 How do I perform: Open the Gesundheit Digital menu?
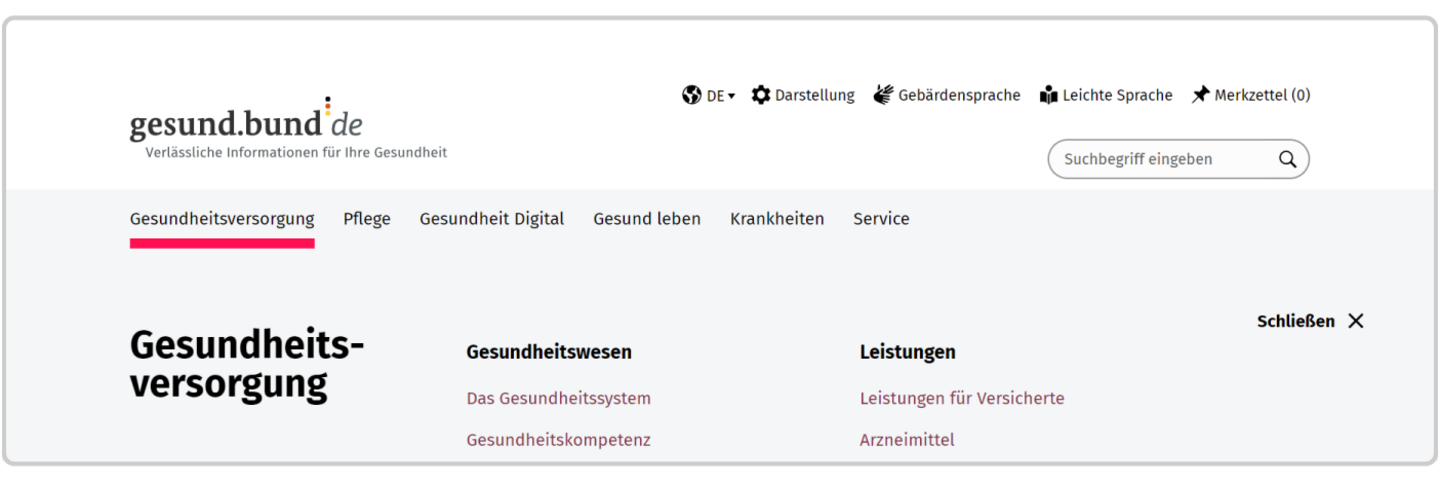tap(492, 219)
